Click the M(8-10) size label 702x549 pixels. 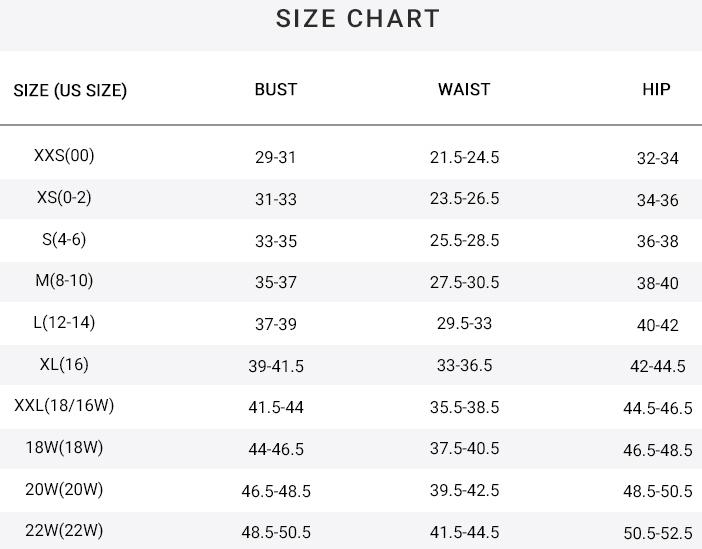click(x=64, y=280)
